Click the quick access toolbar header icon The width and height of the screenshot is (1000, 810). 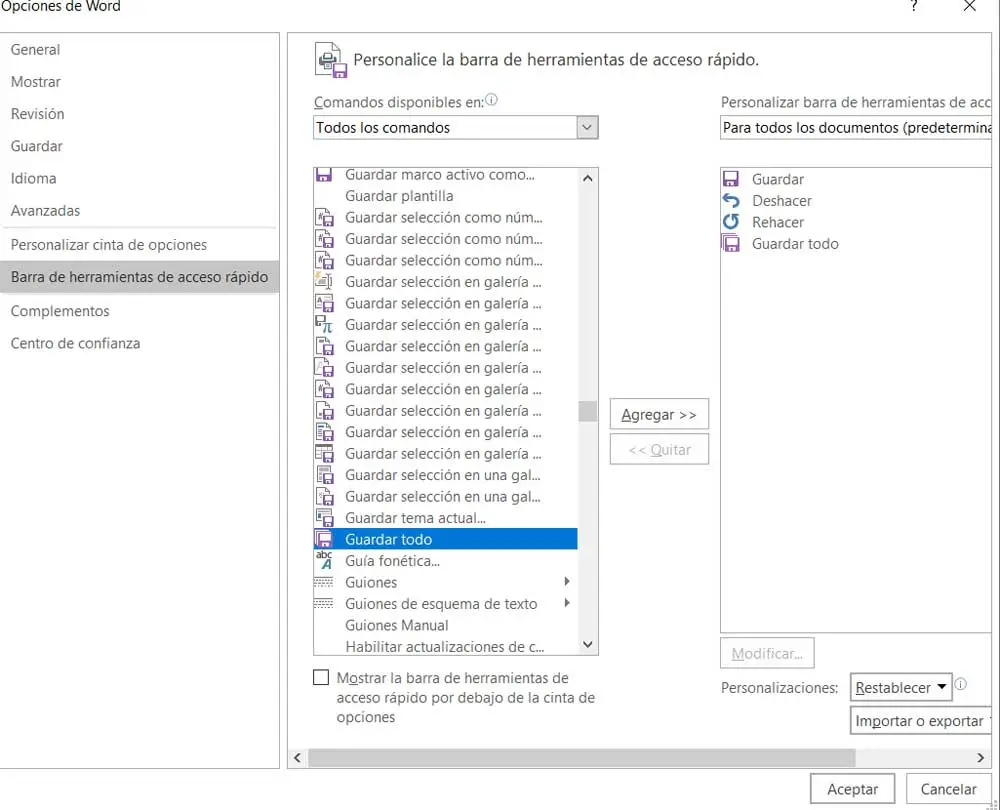pos(331,60)
